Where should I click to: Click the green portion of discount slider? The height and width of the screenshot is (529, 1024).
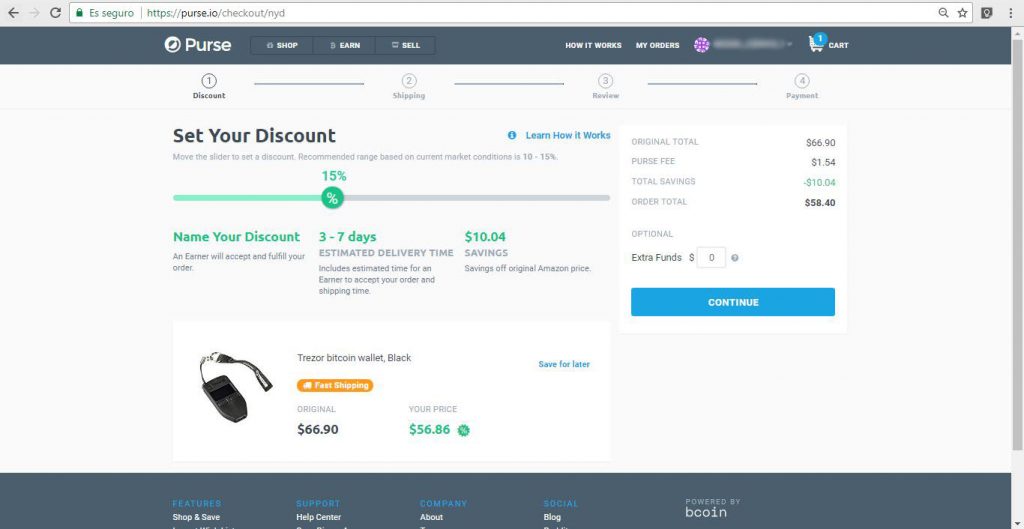pos(247,198)
